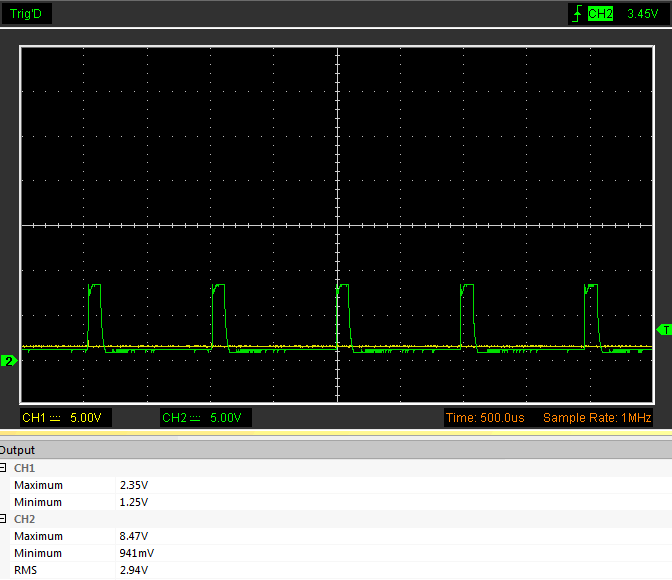
Task: Click the CH2 5.00V volts-per-division label
Action: click(228, 417)
